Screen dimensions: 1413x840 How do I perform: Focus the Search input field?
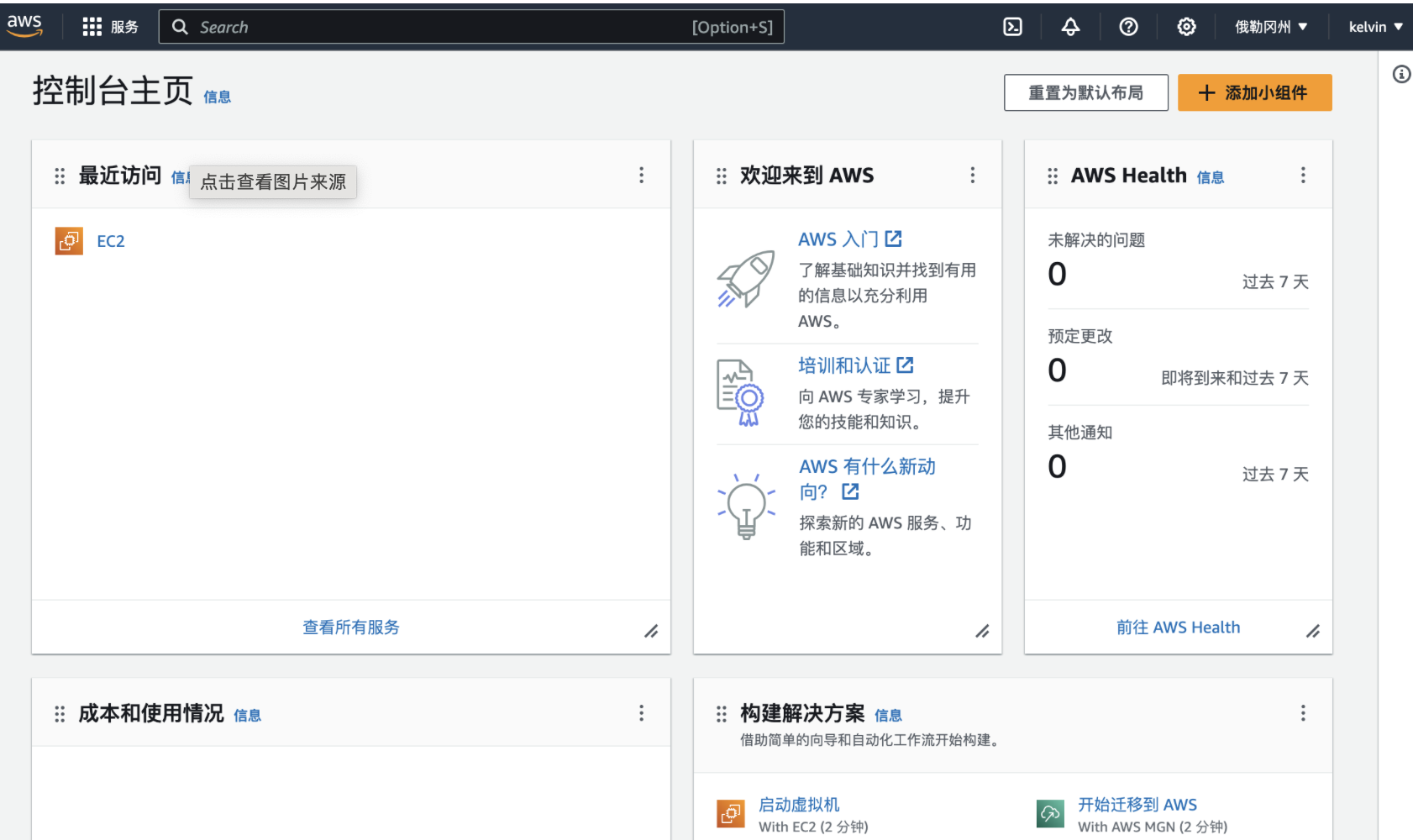[x=471, y=27]
